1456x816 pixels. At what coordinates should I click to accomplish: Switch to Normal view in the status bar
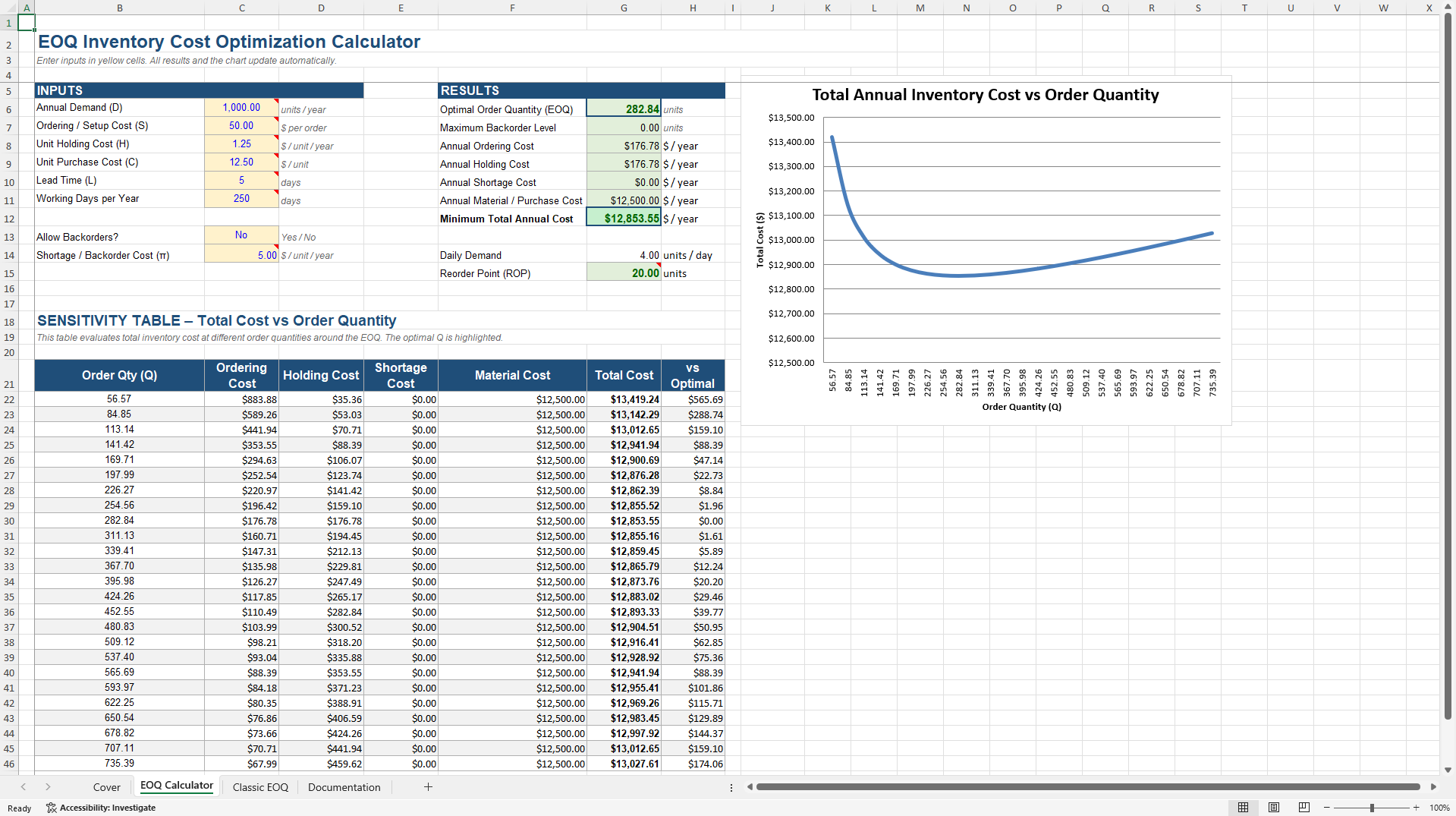1243,808
